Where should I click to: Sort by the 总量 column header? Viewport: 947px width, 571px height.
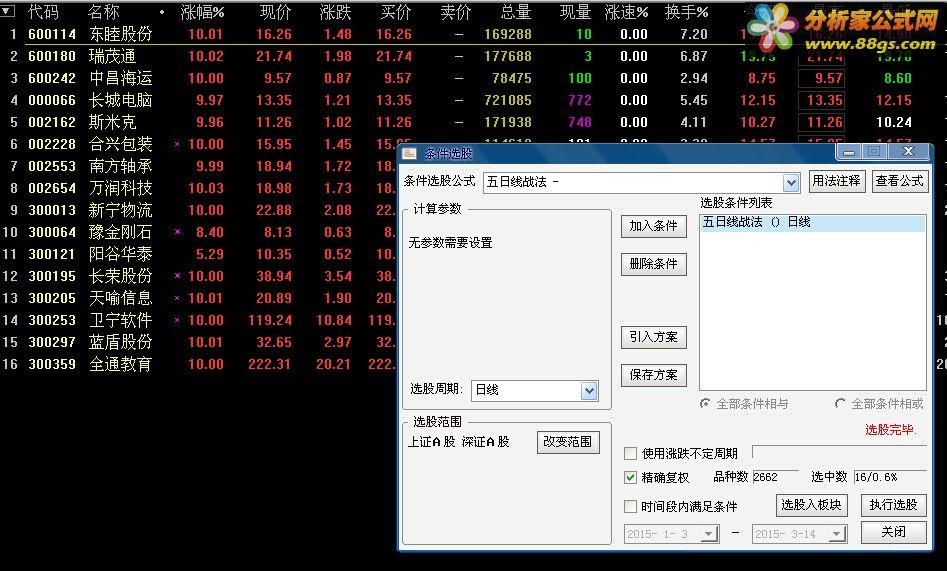(516, 11)
